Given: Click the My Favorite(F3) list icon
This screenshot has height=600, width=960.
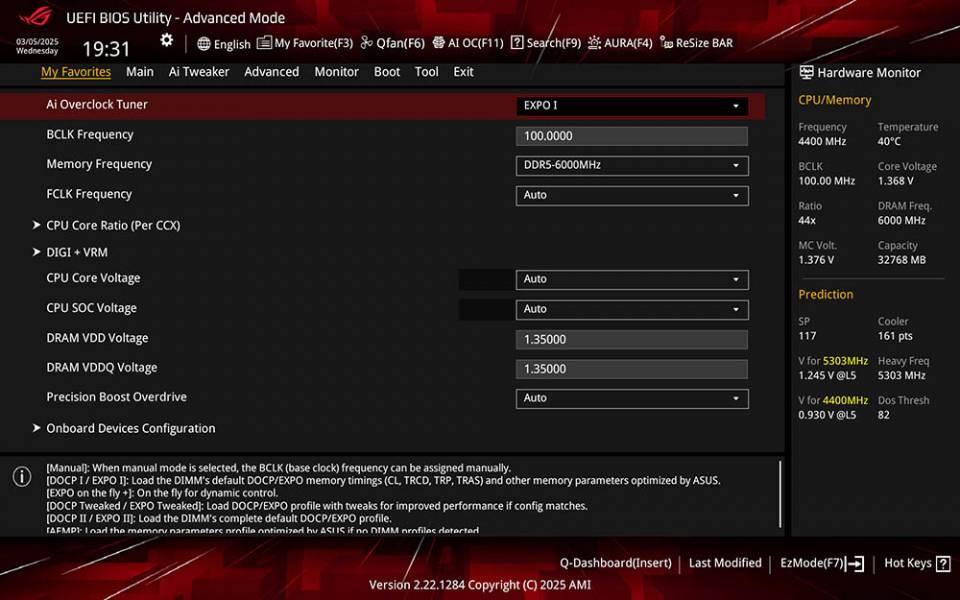Looking at the screenshot, I should [264, 42].
